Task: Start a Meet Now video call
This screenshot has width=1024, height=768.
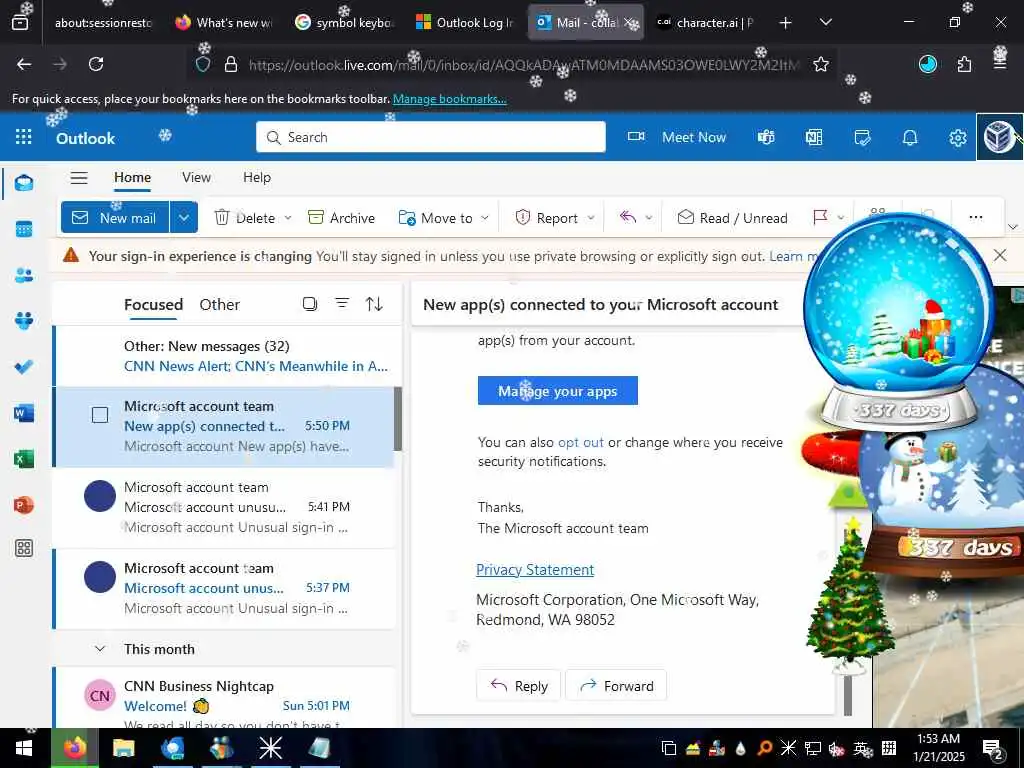Action: (677, 137)
